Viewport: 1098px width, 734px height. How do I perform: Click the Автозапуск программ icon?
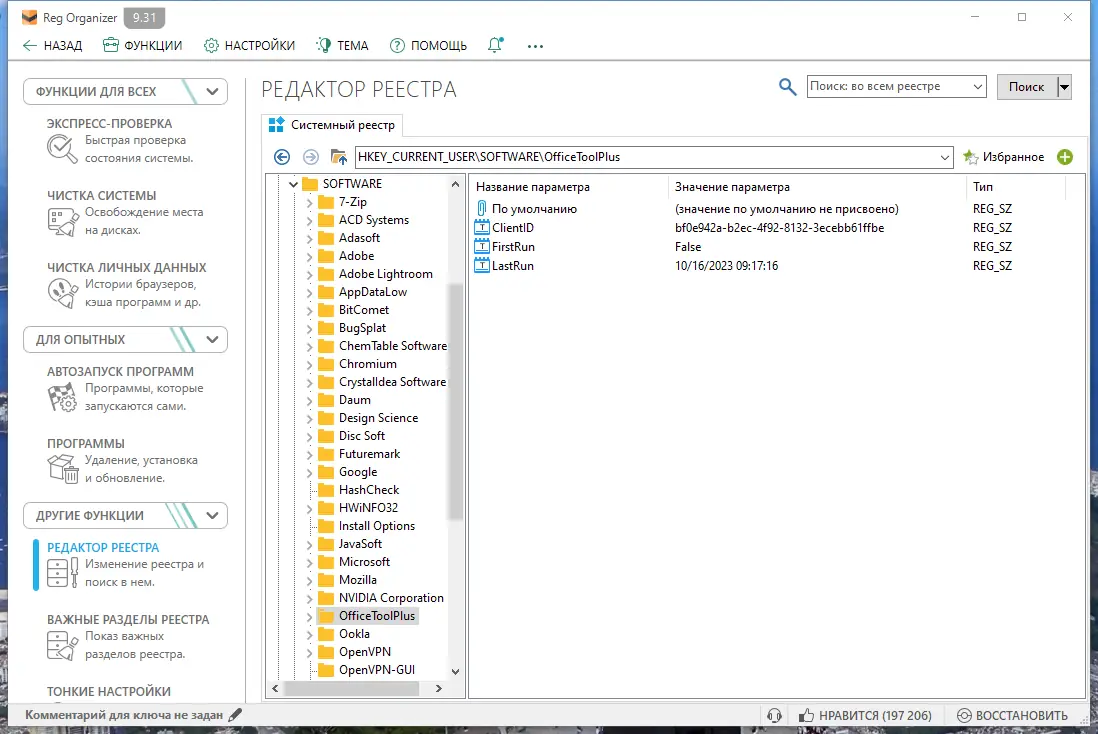click(62, 397)
